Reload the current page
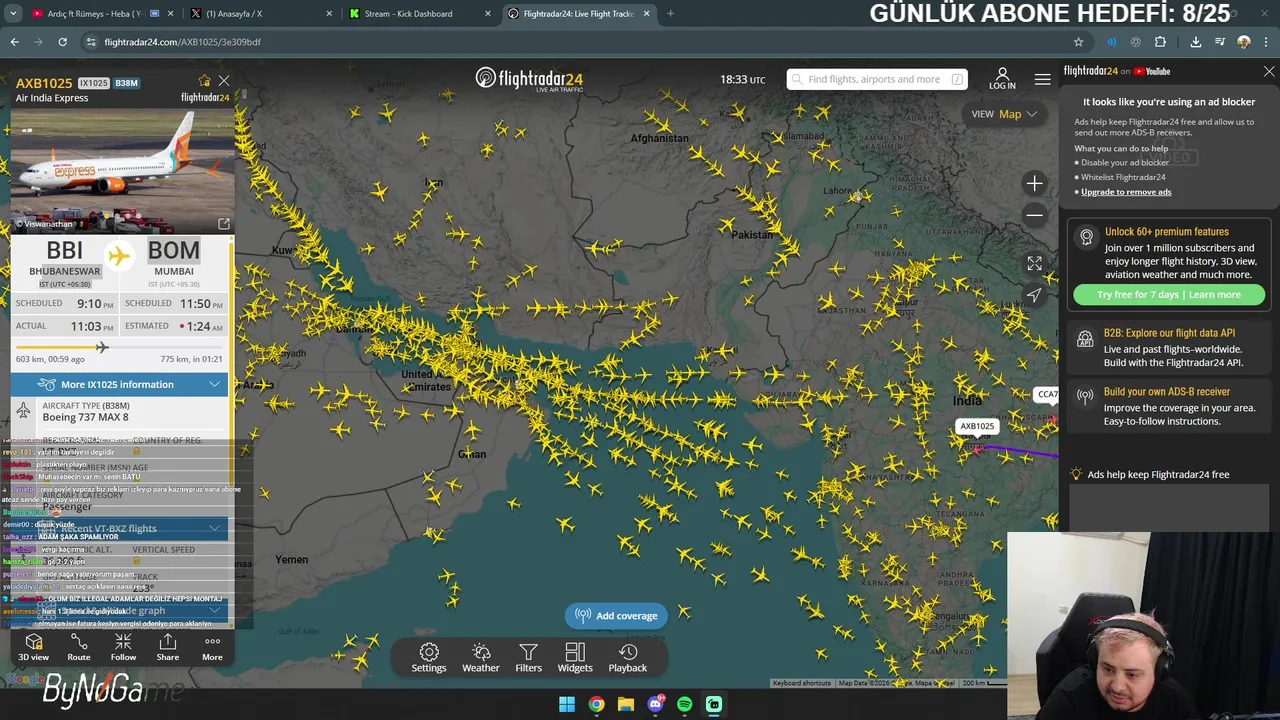This screenshot has height=720, width=1280. 62,42
